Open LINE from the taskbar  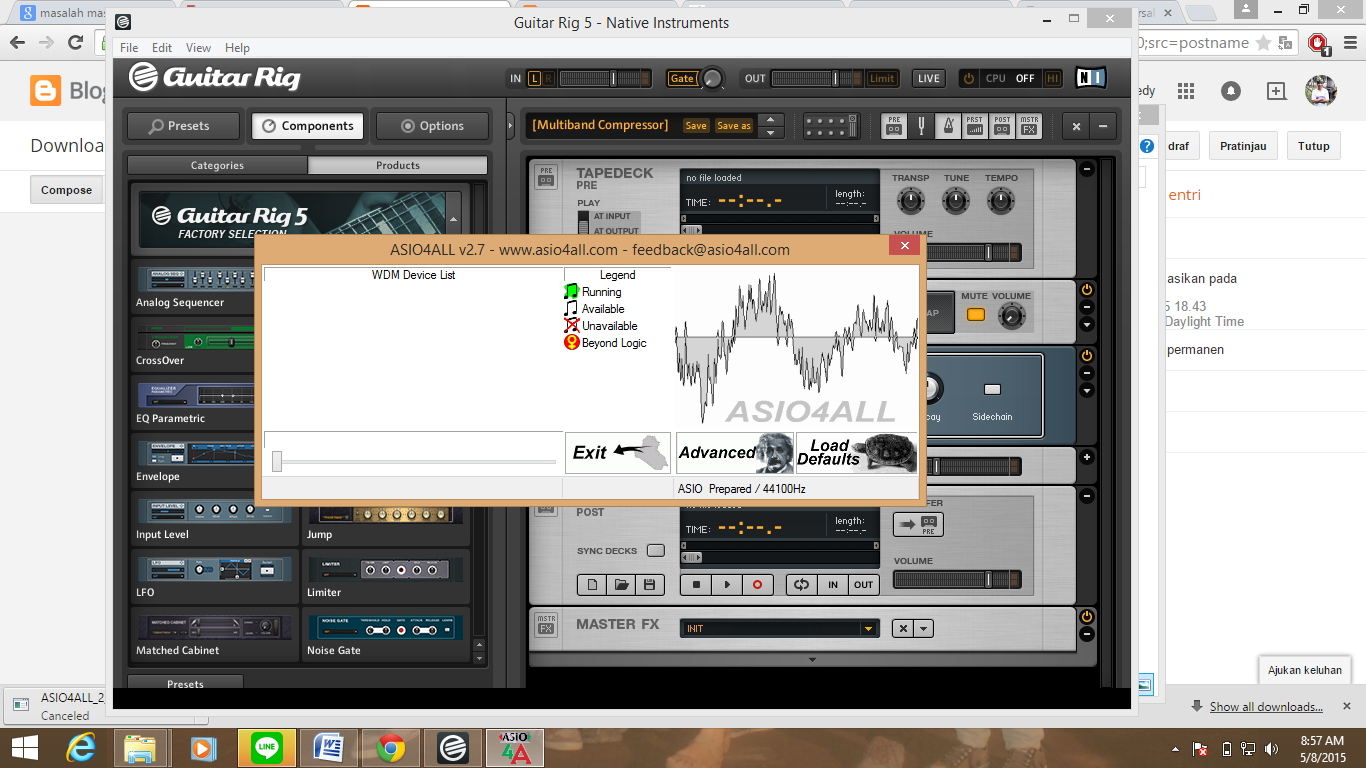(267, 747)
